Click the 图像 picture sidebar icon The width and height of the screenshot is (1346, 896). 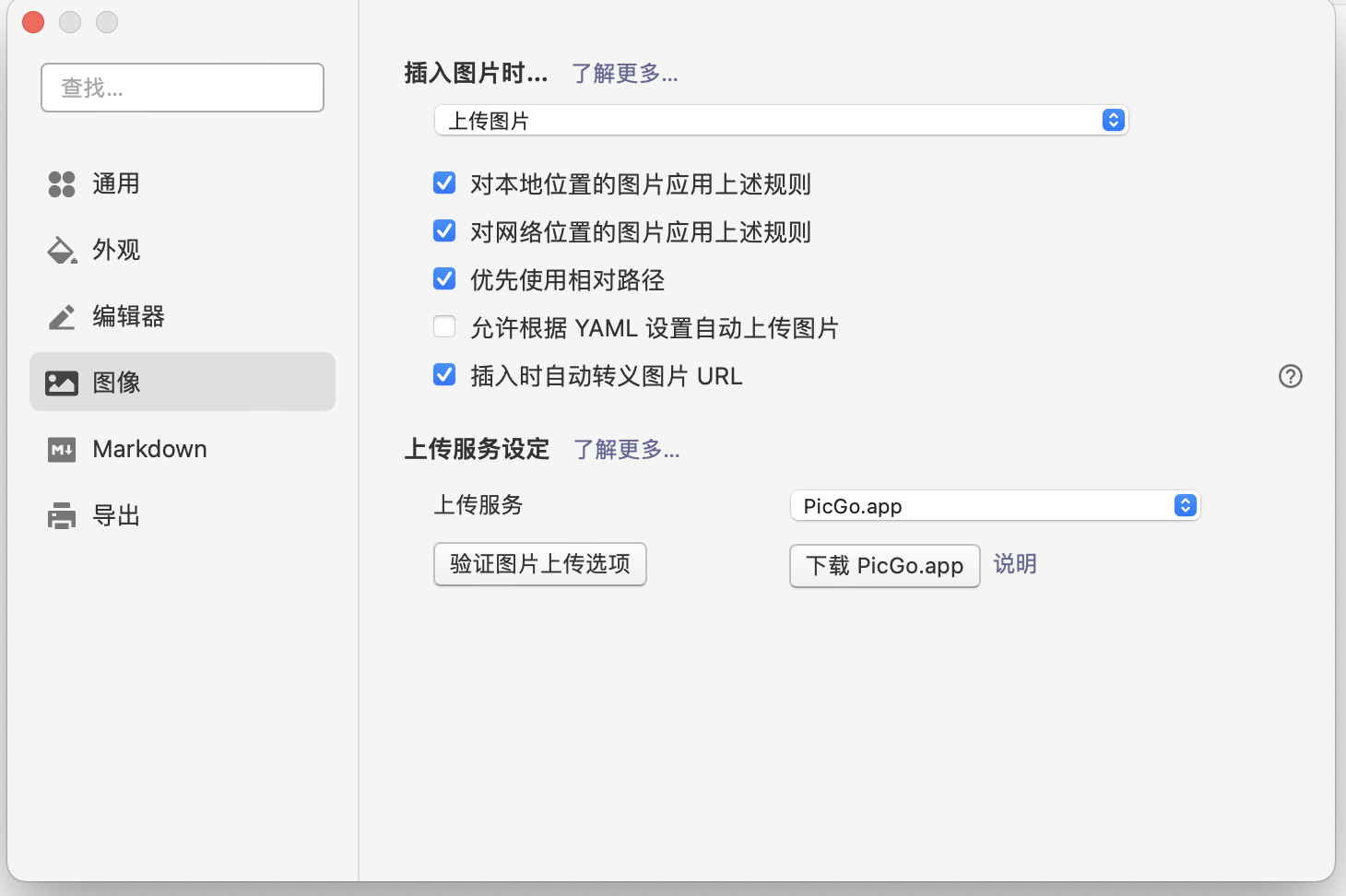click(x=62, y=383)
